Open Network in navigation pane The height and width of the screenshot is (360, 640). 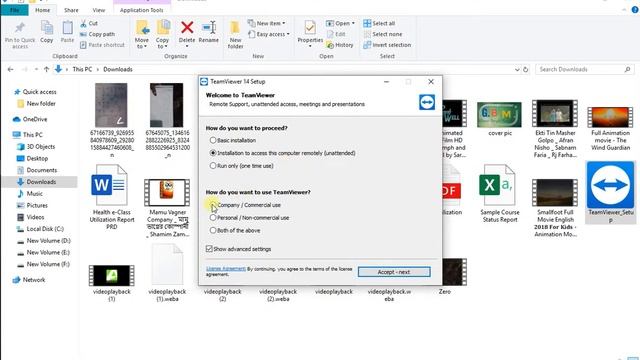point(34,280)
